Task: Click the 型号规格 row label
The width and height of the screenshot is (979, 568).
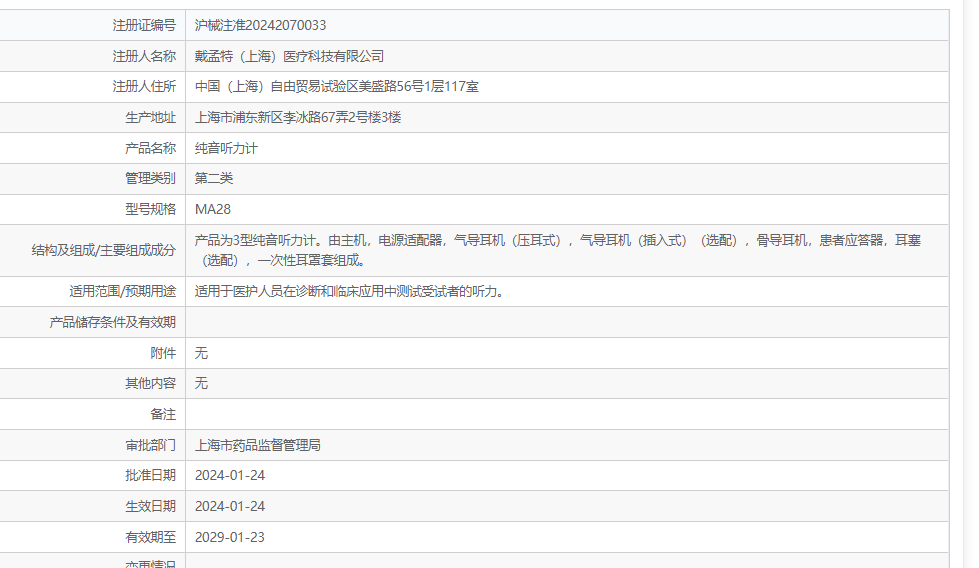Action: point(150,209)
